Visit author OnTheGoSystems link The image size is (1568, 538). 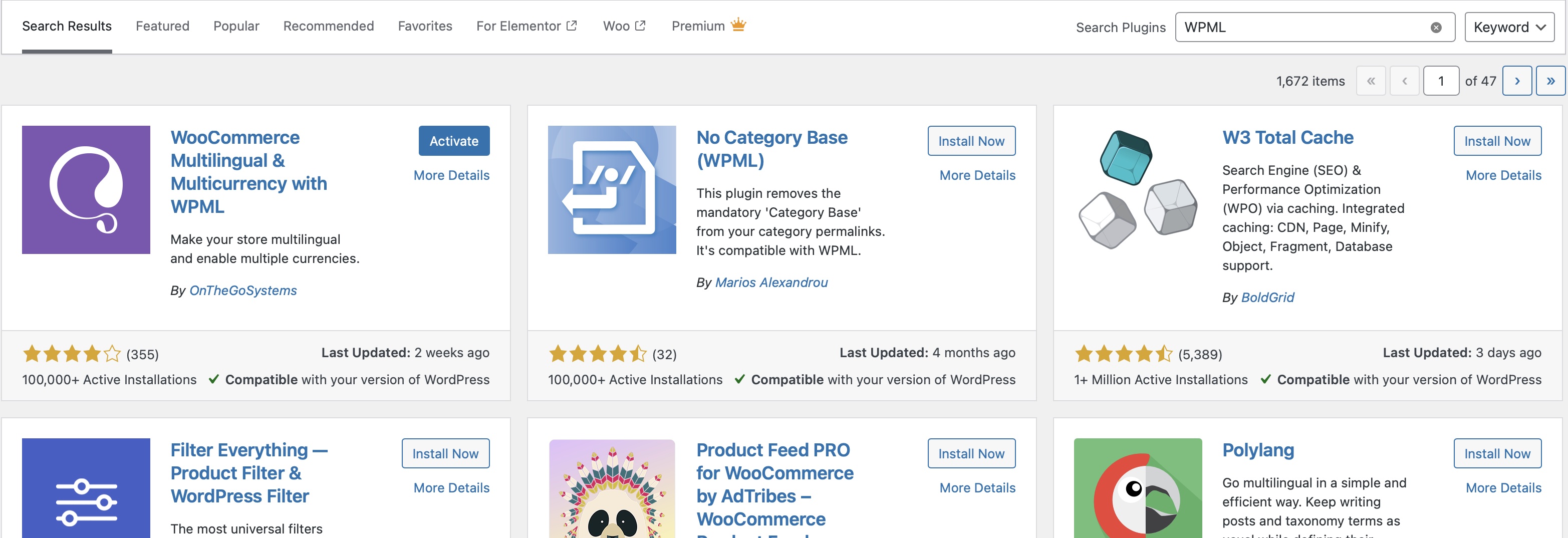[x=243, y=291]
